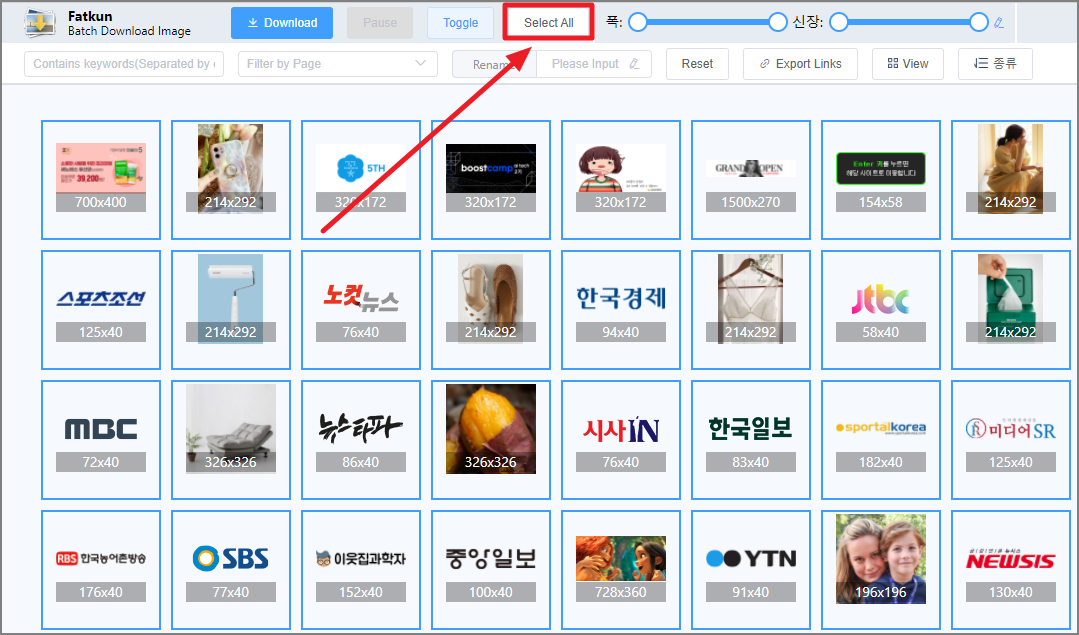1079x635 pixels.
Task: Open the sort 종류 button
Action: pyautogui.click(x=995, y=64)
